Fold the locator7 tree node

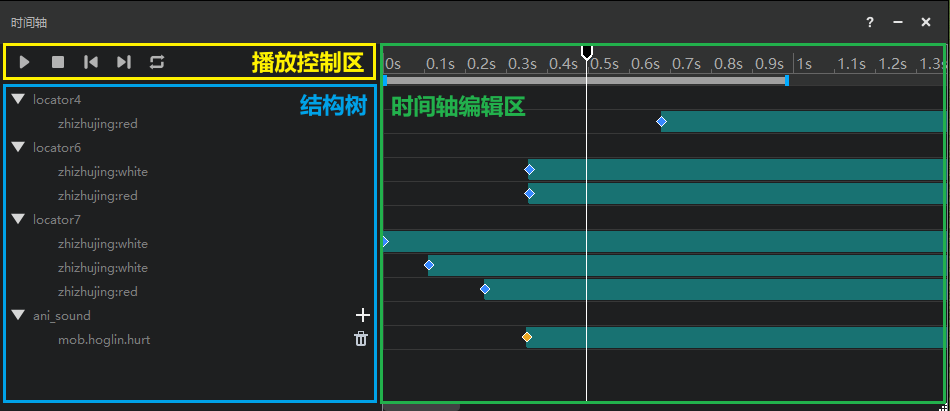(18, 219)
